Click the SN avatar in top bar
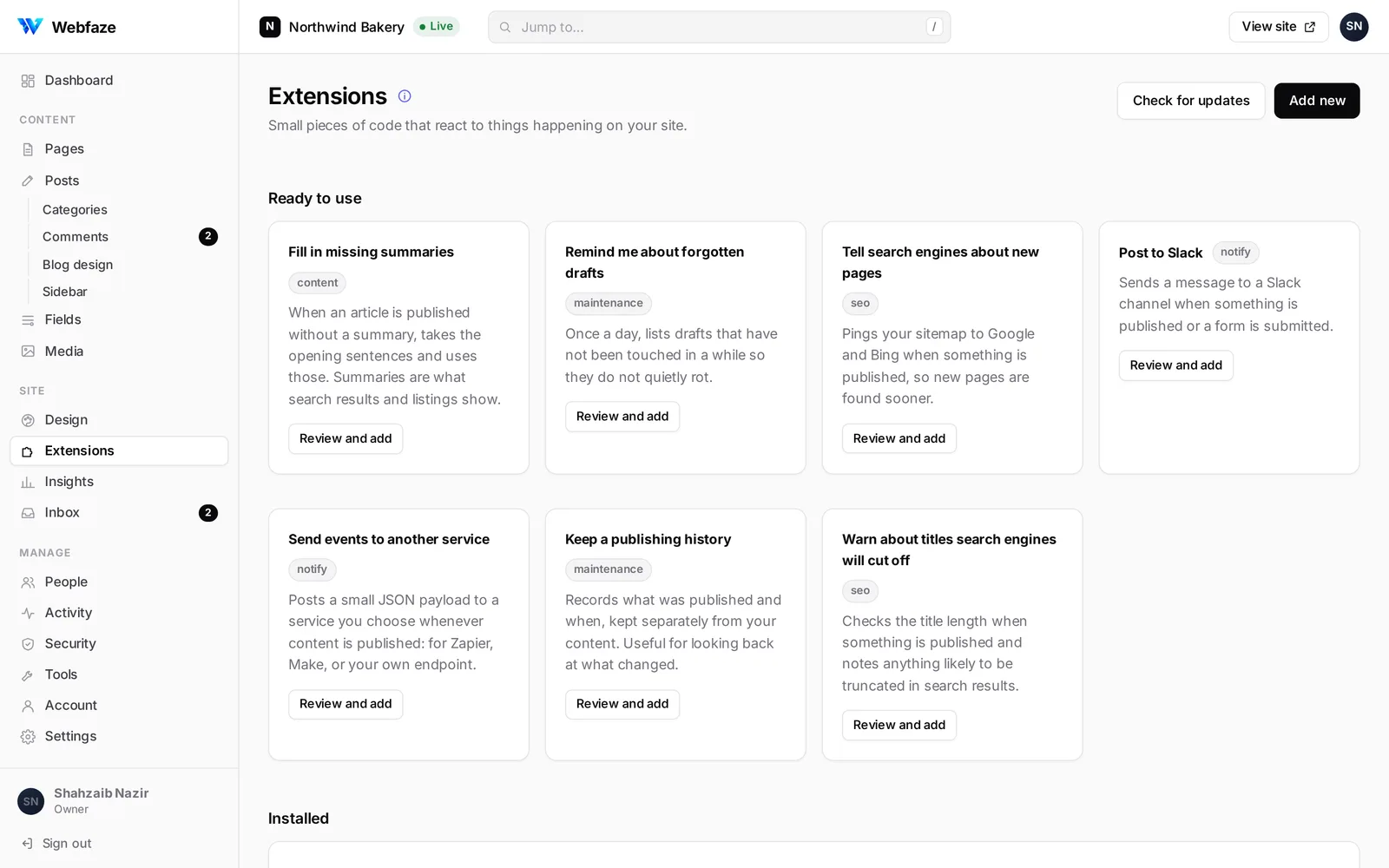The image size is (1389, 868). coord(1353,27)
